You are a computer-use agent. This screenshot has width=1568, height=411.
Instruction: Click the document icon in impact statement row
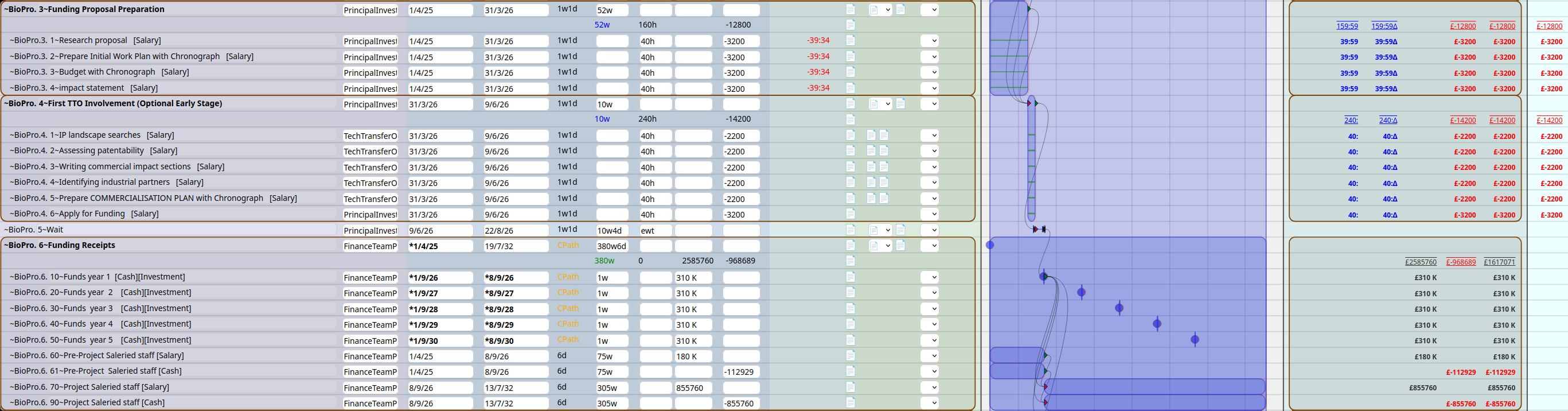tap(851, 88)
